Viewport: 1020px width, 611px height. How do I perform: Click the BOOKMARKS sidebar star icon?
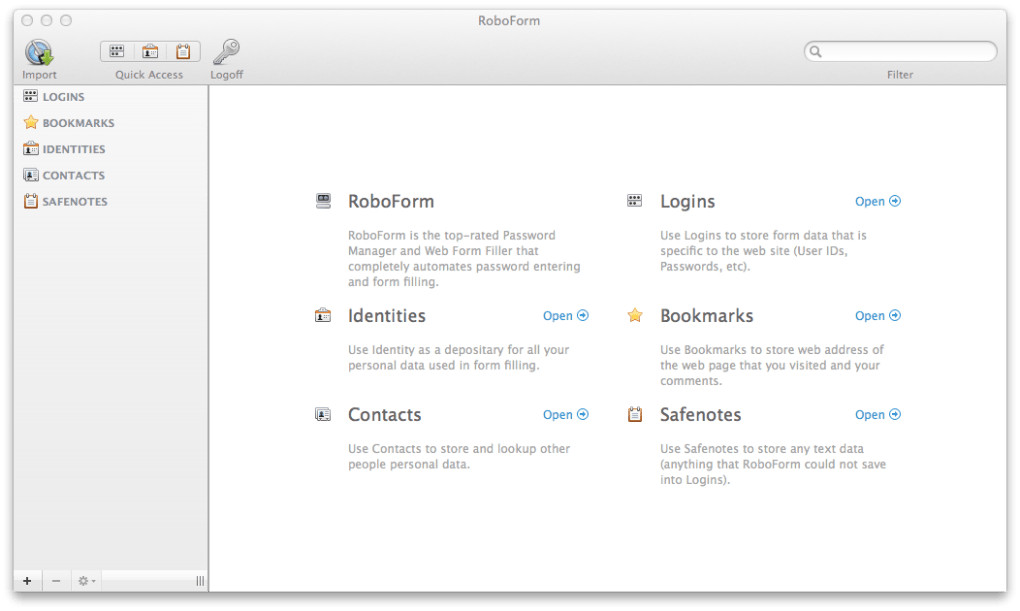point(31,122)
